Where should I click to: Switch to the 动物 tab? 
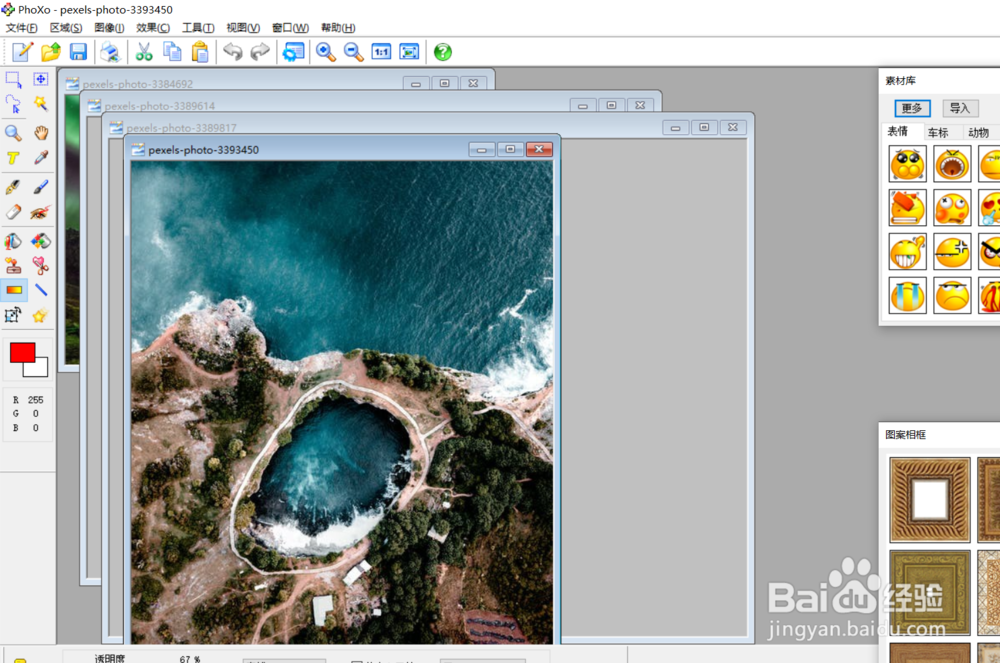click(978, 133)
